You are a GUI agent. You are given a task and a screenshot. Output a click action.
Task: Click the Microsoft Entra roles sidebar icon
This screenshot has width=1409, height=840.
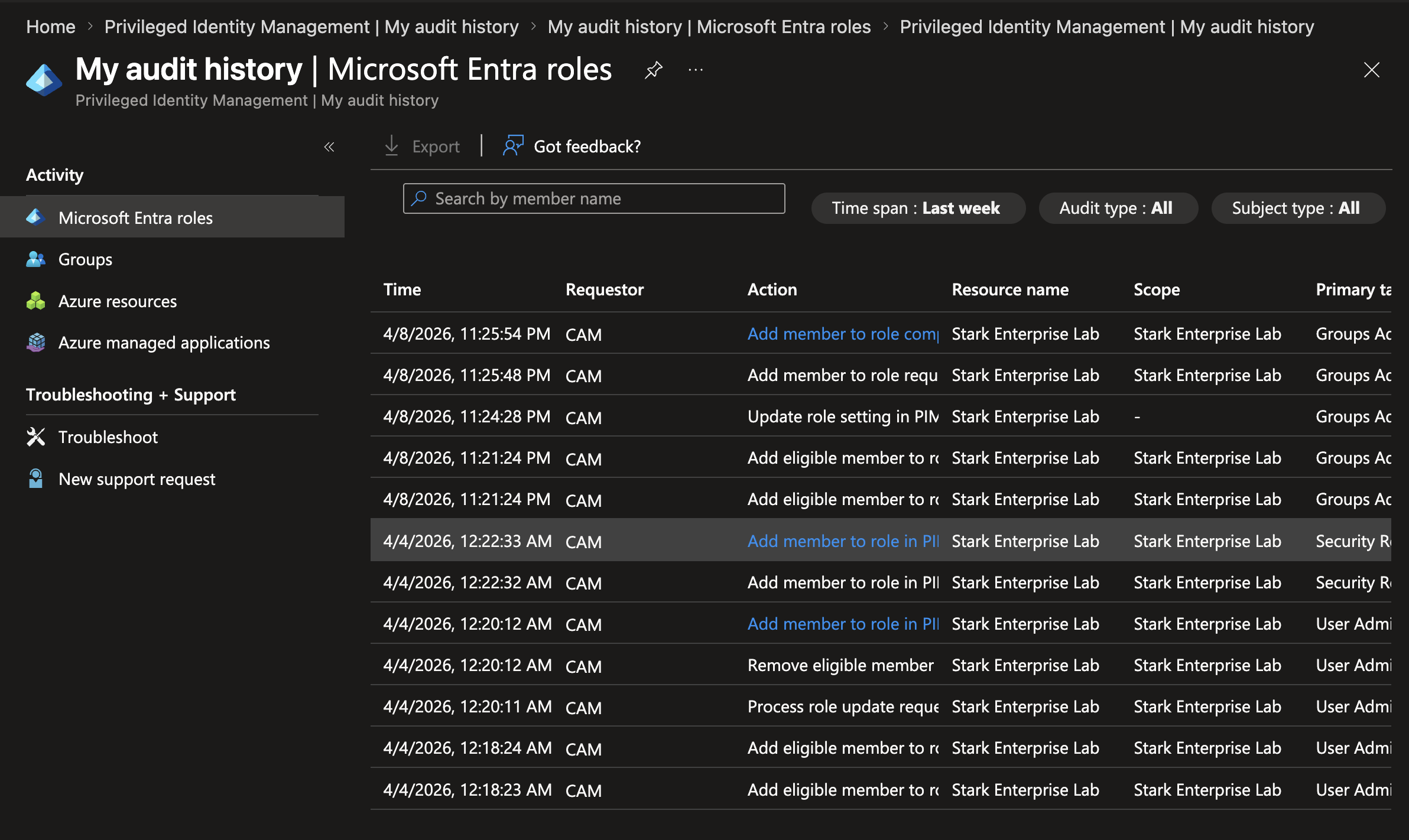tap(35, 217)
